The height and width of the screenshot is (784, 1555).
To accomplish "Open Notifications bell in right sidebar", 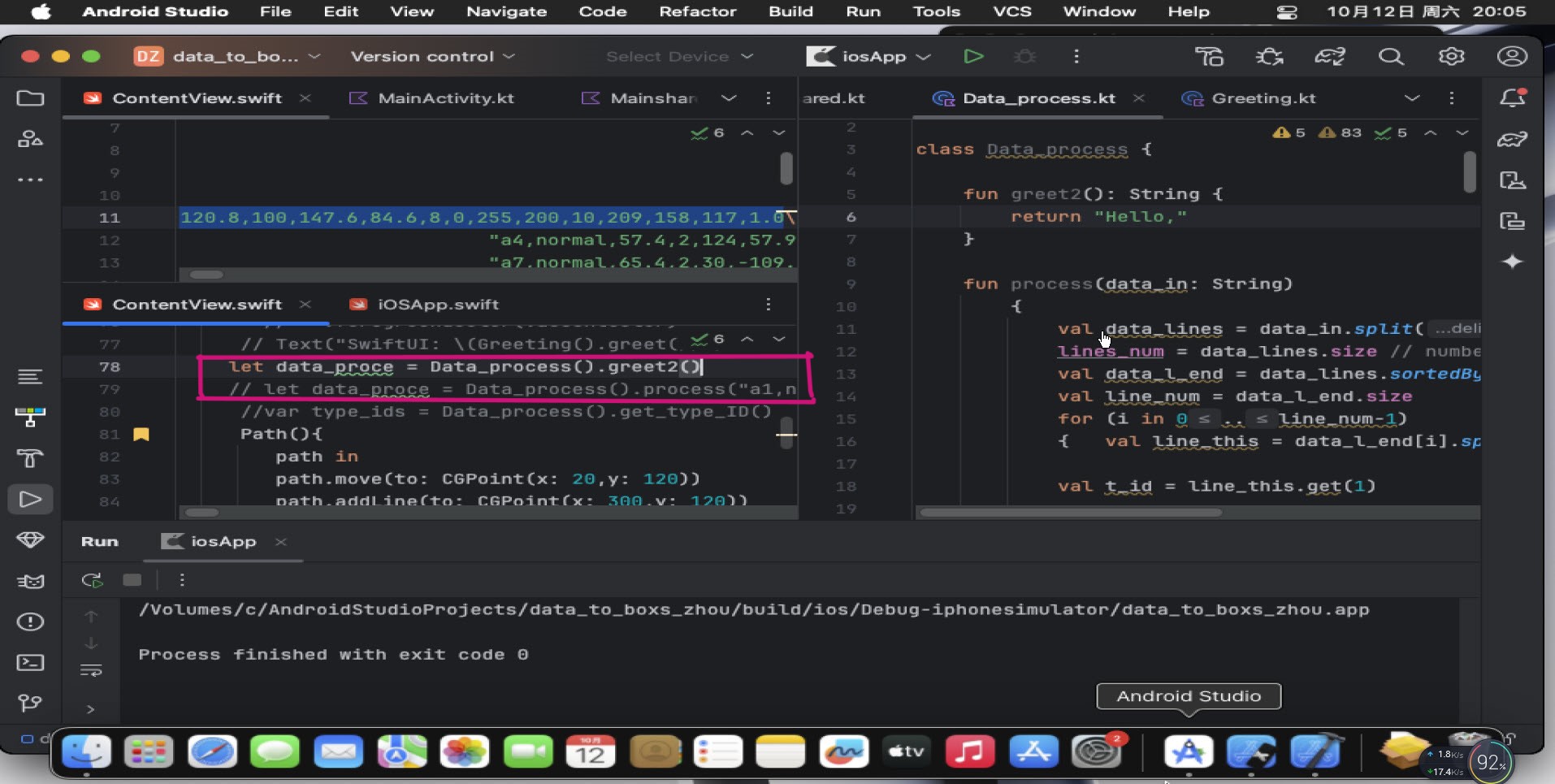I will (x=1512, y=98).
